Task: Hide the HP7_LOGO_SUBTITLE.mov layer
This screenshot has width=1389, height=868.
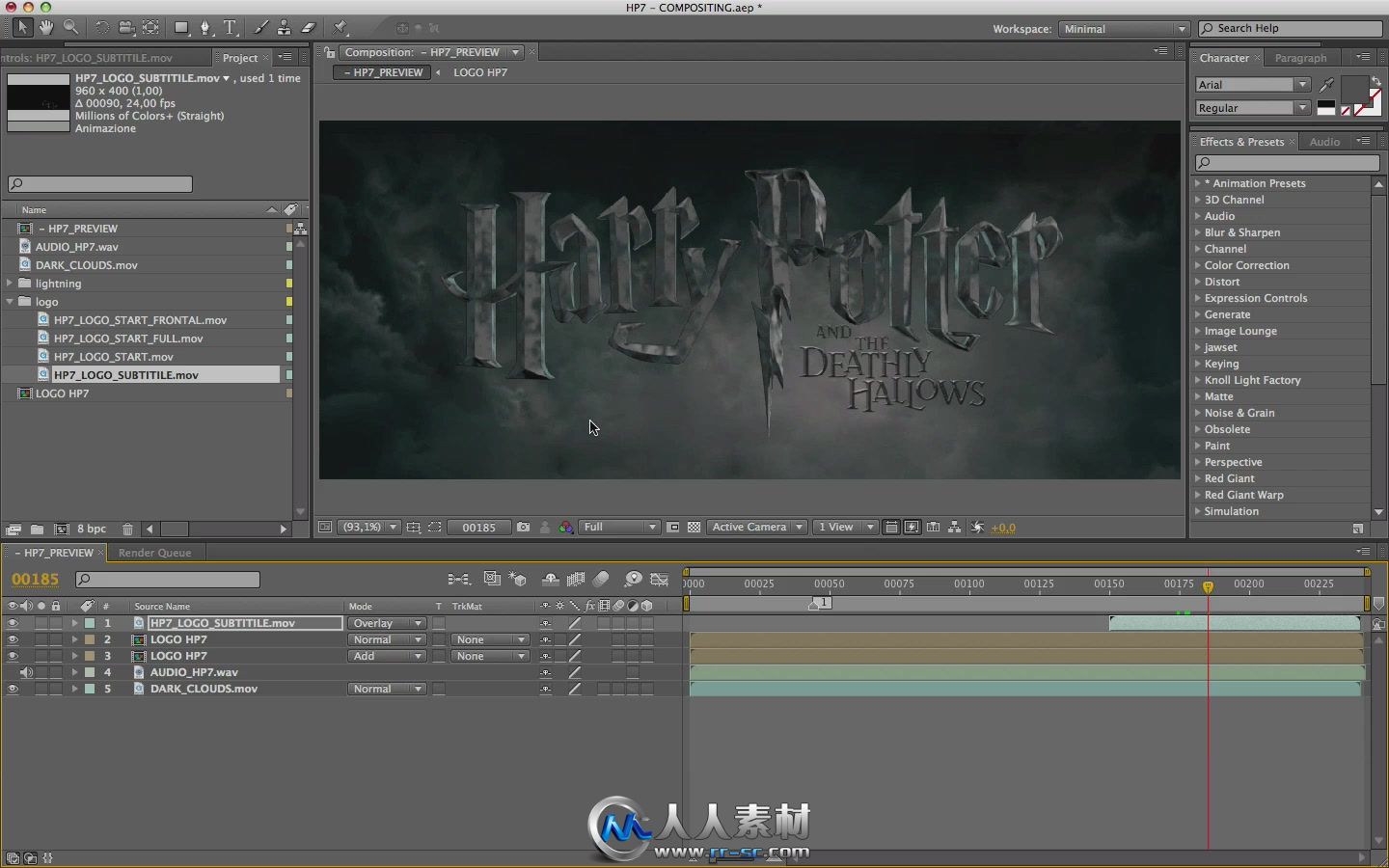Action: point(13,623)
